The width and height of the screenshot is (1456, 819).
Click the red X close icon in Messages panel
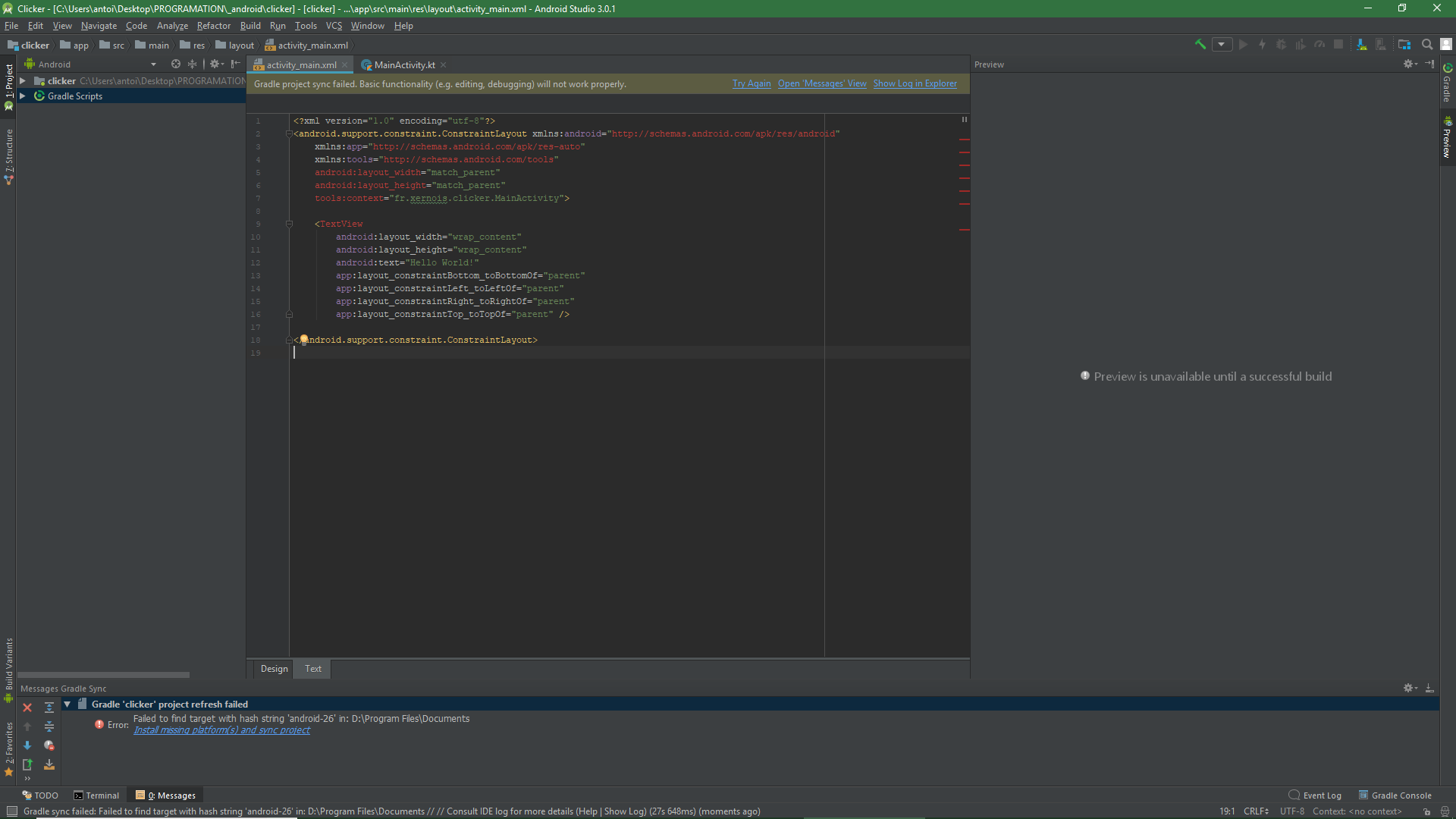27,708
